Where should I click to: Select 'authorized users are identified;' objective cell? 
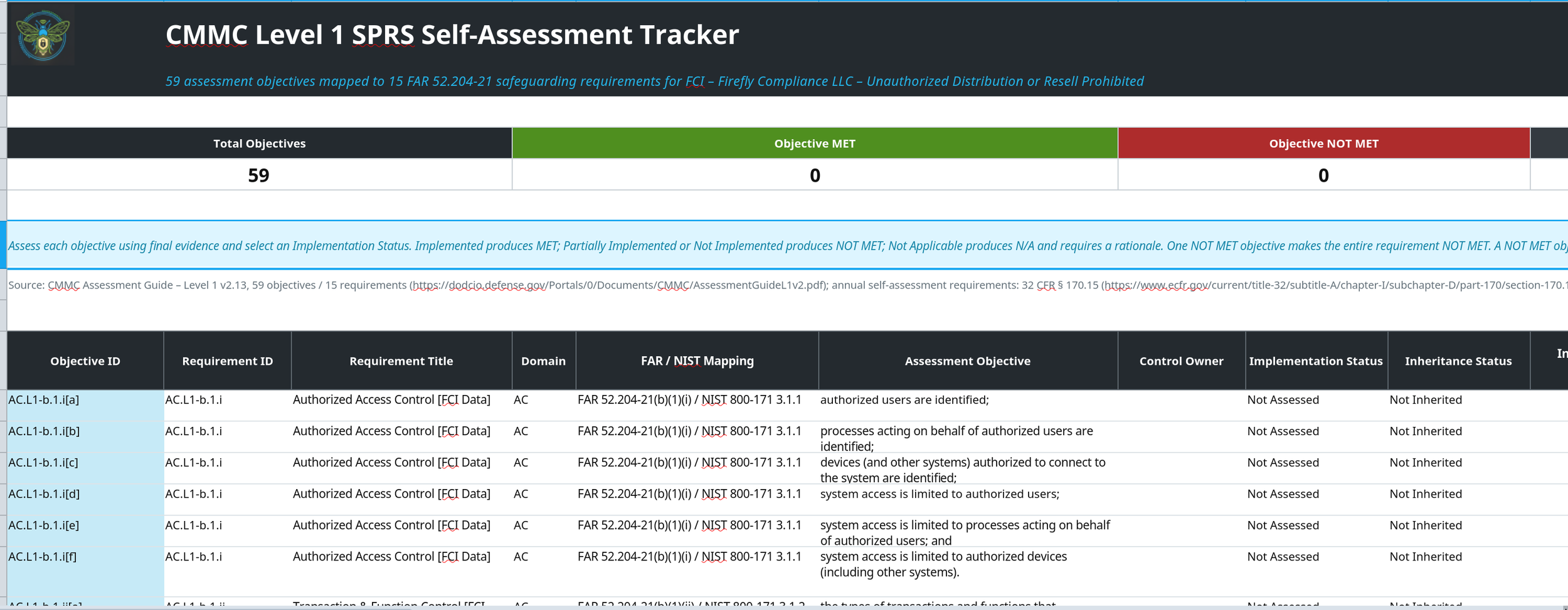point(968,406)
